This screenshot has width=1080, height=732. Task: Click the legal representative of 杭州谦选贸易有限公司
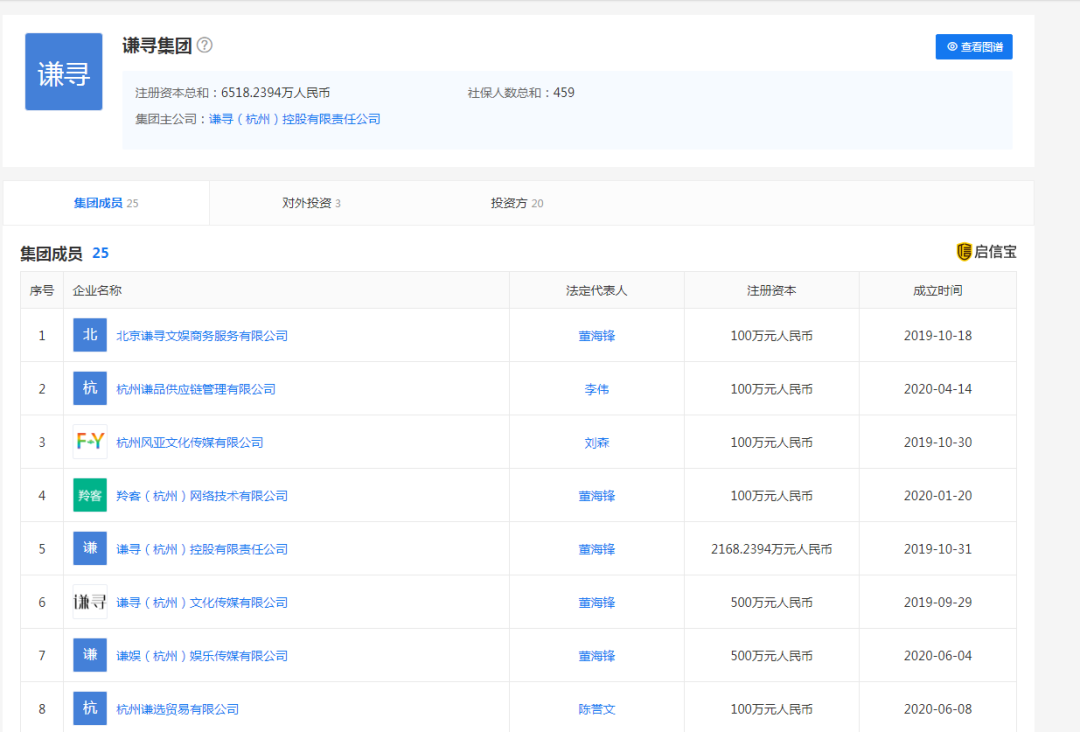pyautogui.click(x=596, y=709)
